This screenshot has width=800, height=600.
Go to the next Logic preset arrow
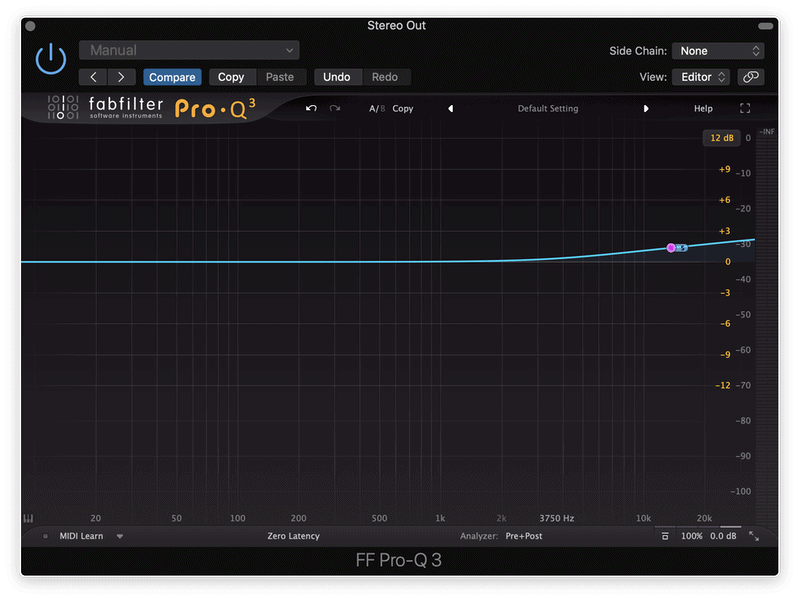point(121,77)
